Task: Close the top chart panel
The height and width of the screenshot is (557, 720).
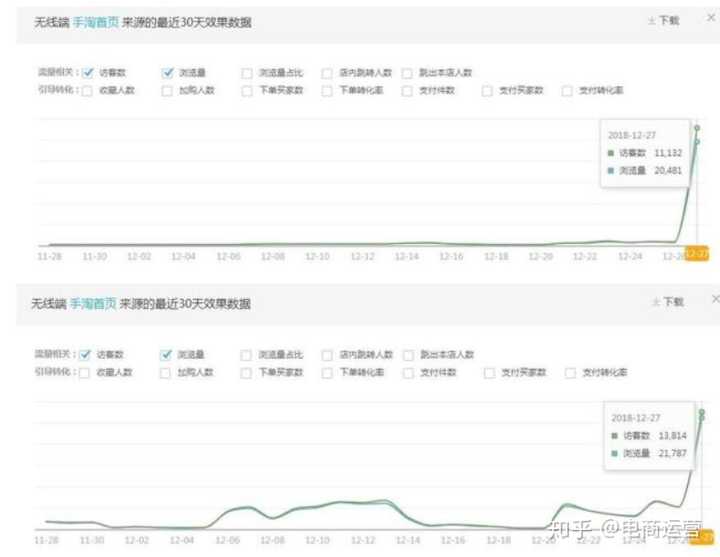Action: (x=711, y=17)
